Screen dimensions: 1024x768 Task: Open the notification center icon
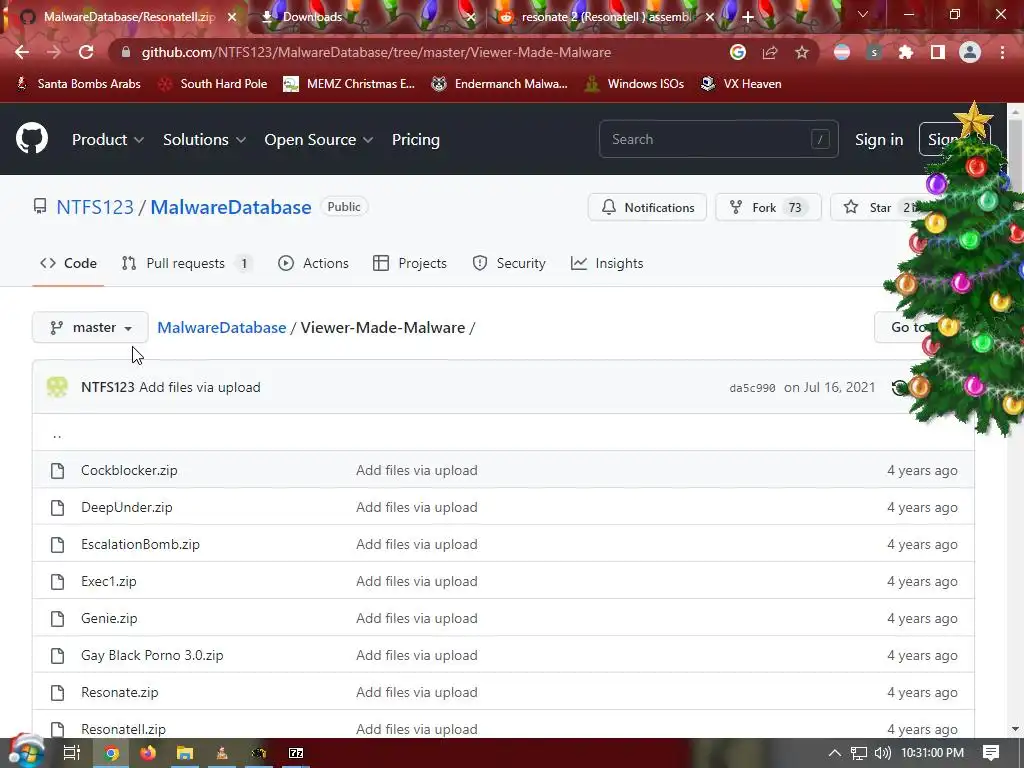tap(991, 753)
